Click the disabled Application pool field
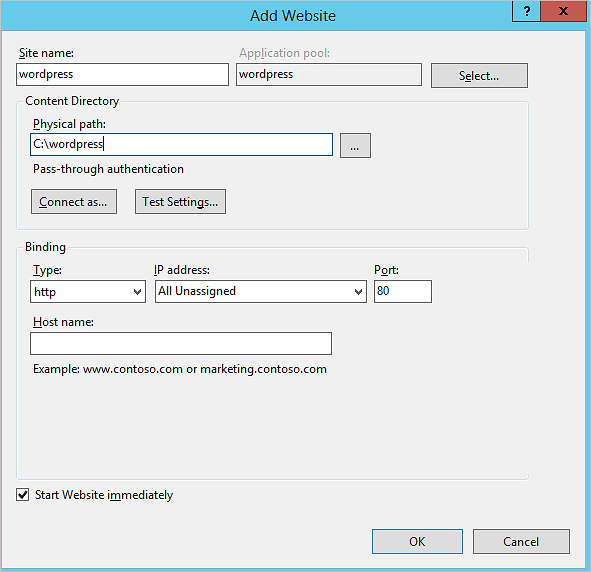The width and height of the screenshot is (591, 572). pos(329,74)
